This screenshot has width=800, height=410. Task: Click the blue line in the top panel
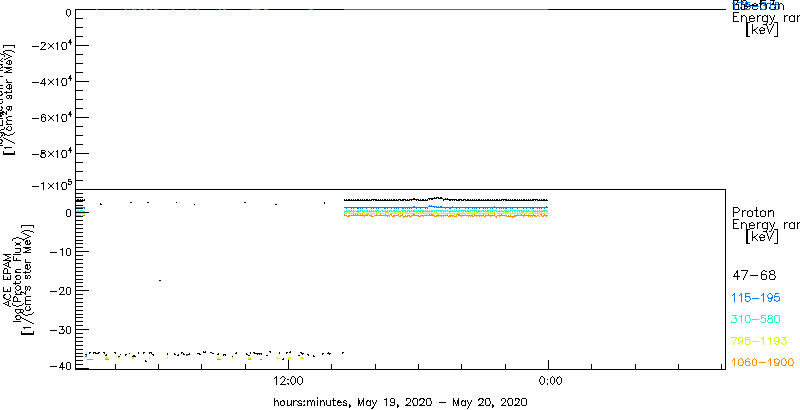[x=446, y=9]
